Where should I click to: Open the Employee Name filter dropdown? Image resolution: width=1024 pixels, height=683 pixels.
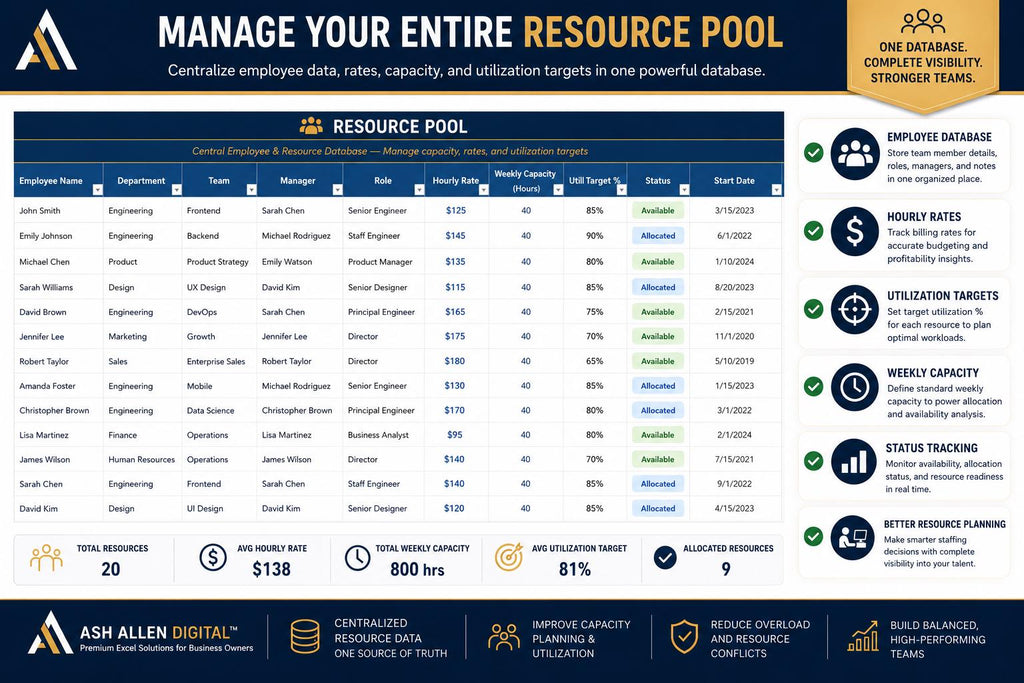97,190
